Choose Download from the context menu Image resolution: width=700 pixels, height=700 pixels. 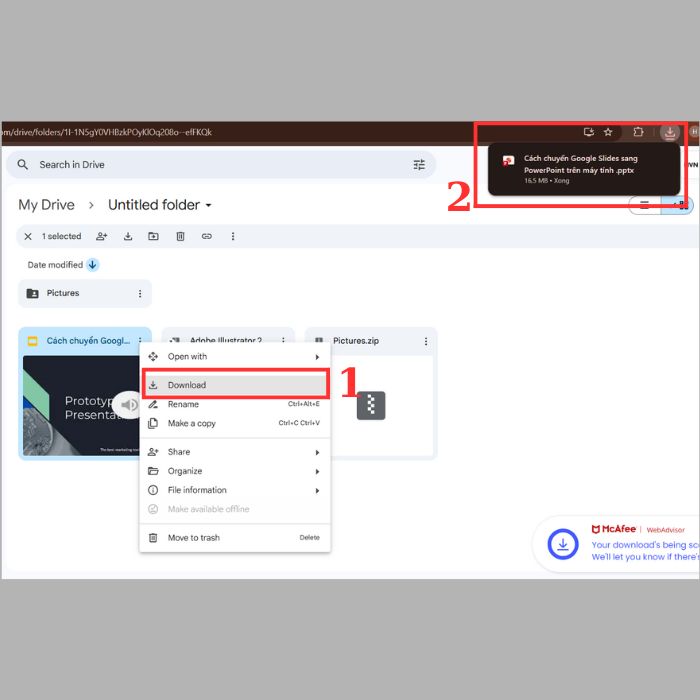click(235, 385)
